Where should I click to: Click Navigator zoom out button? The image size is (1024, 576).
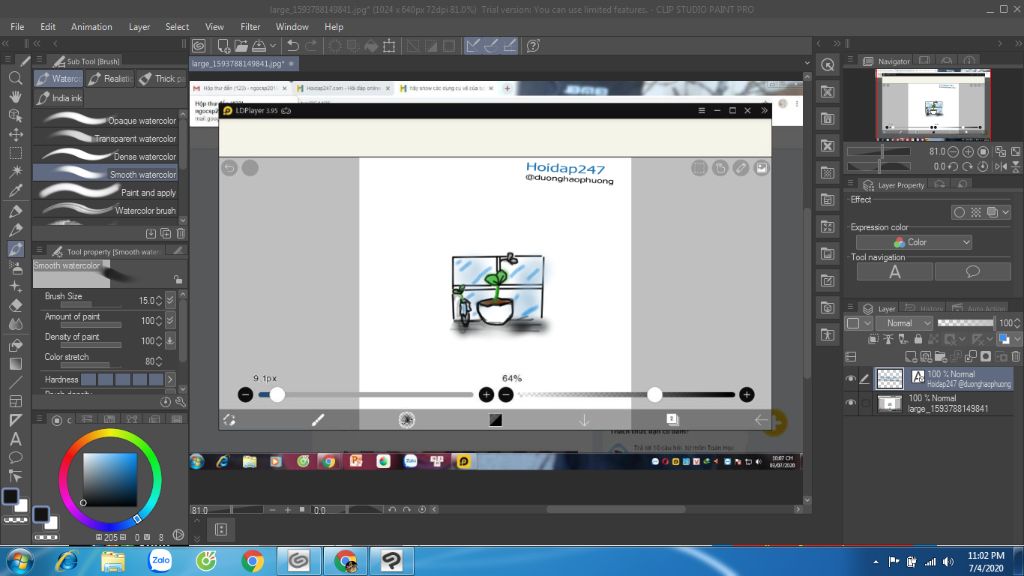click(x=953, y=152)
